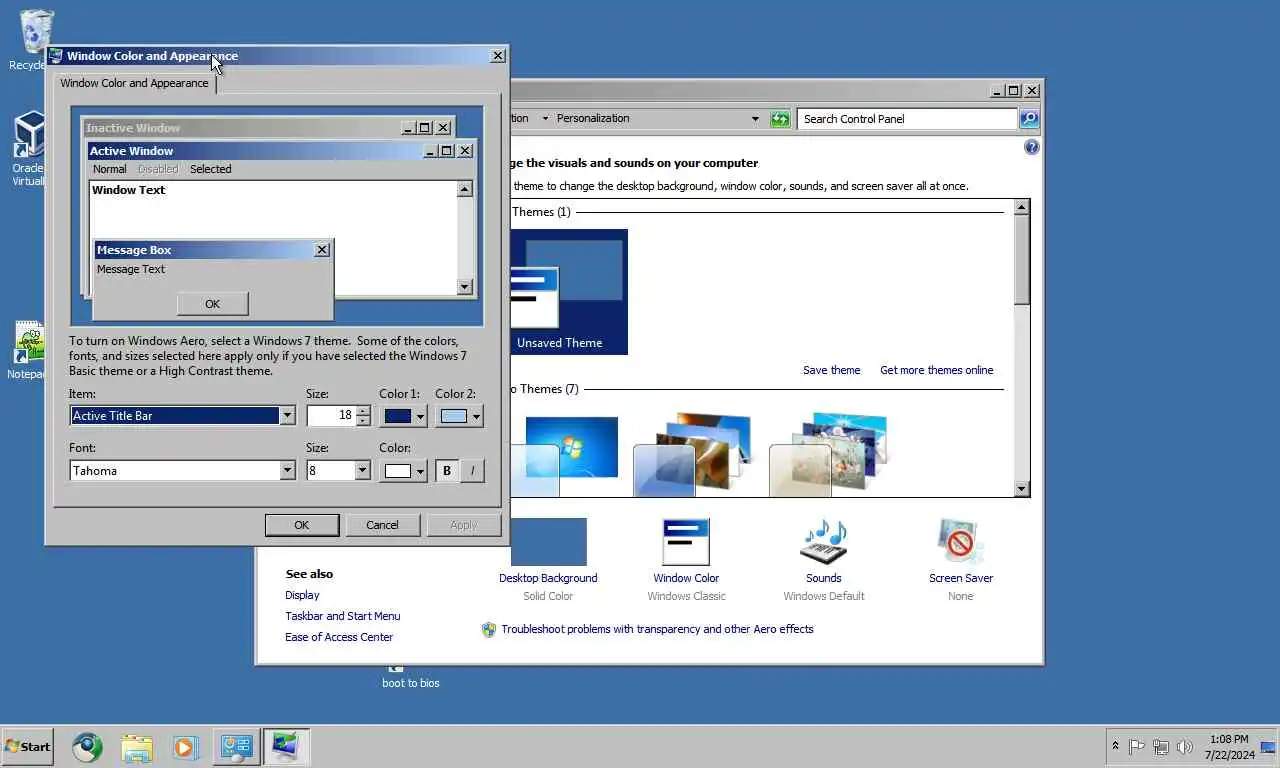The width and height of the screenshot is (1280, 768).
Task: Open the Sounds settings icon
Action: tap(824, 542)
